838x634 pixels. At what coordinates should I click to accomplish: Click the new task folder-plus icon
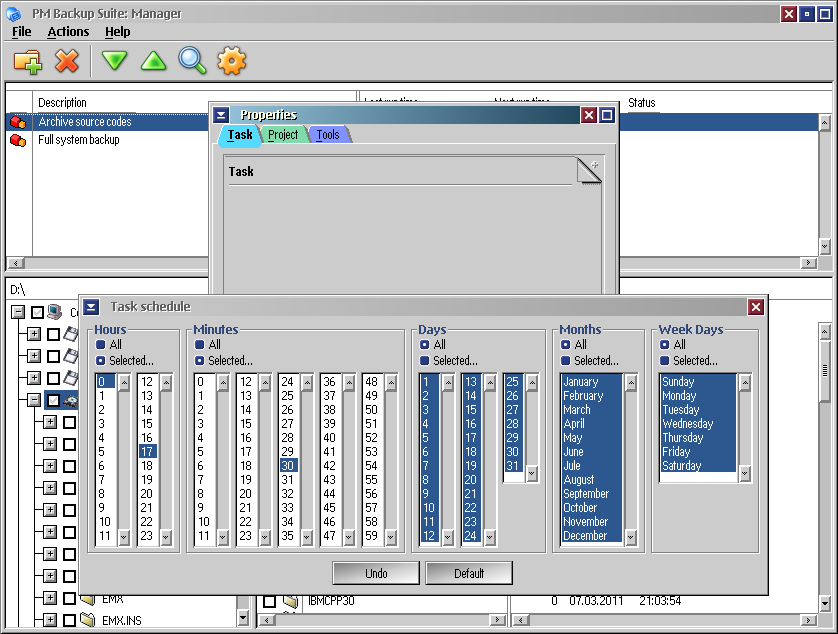coord(28,61)
